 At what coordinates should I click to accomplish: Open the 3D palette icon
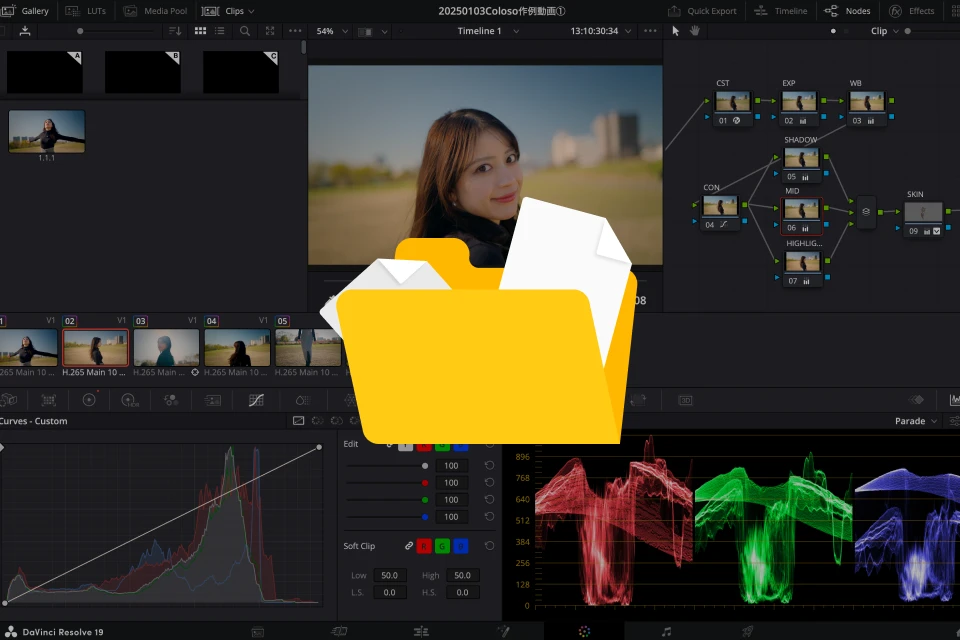click(685, 400)
